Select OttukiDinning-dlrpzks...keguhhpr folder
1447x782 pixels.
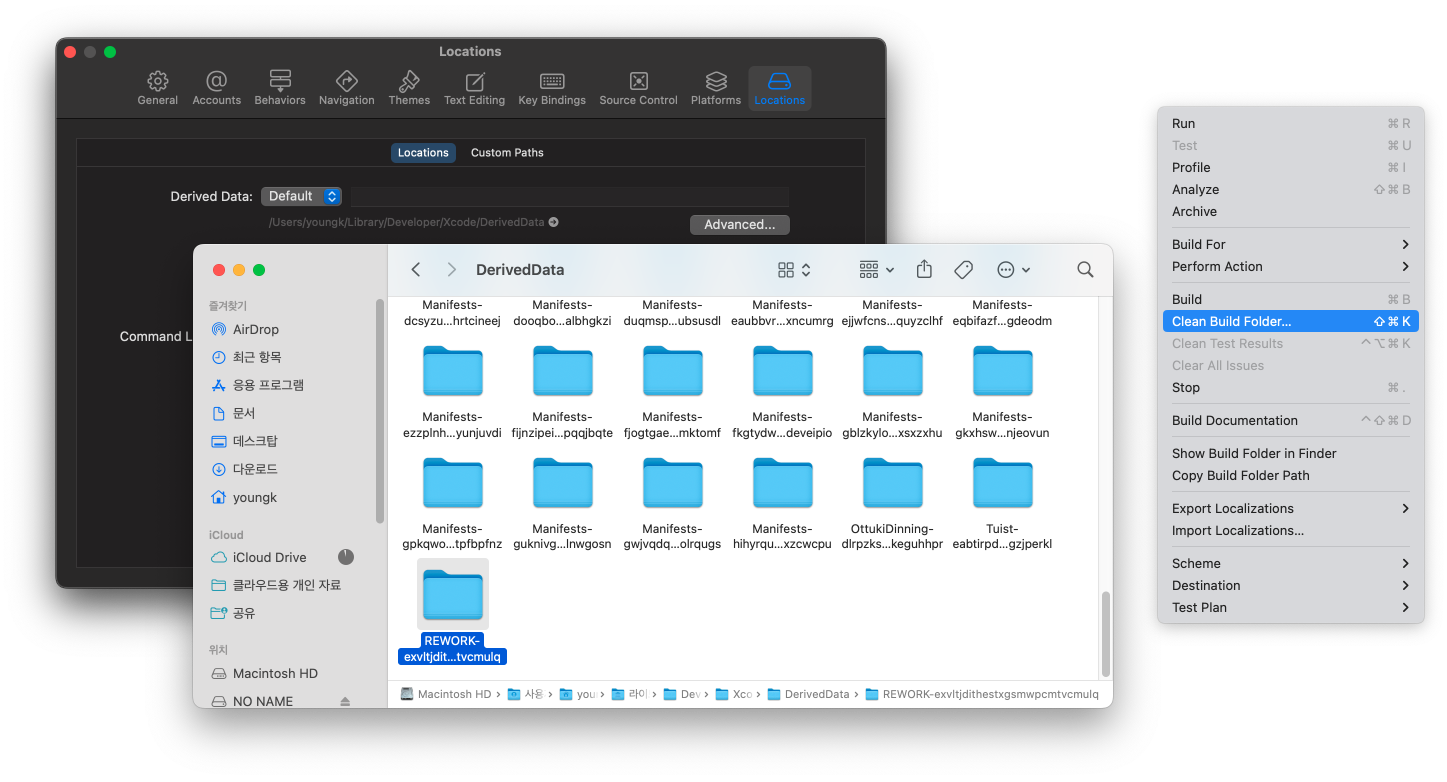tap(893, 502)
